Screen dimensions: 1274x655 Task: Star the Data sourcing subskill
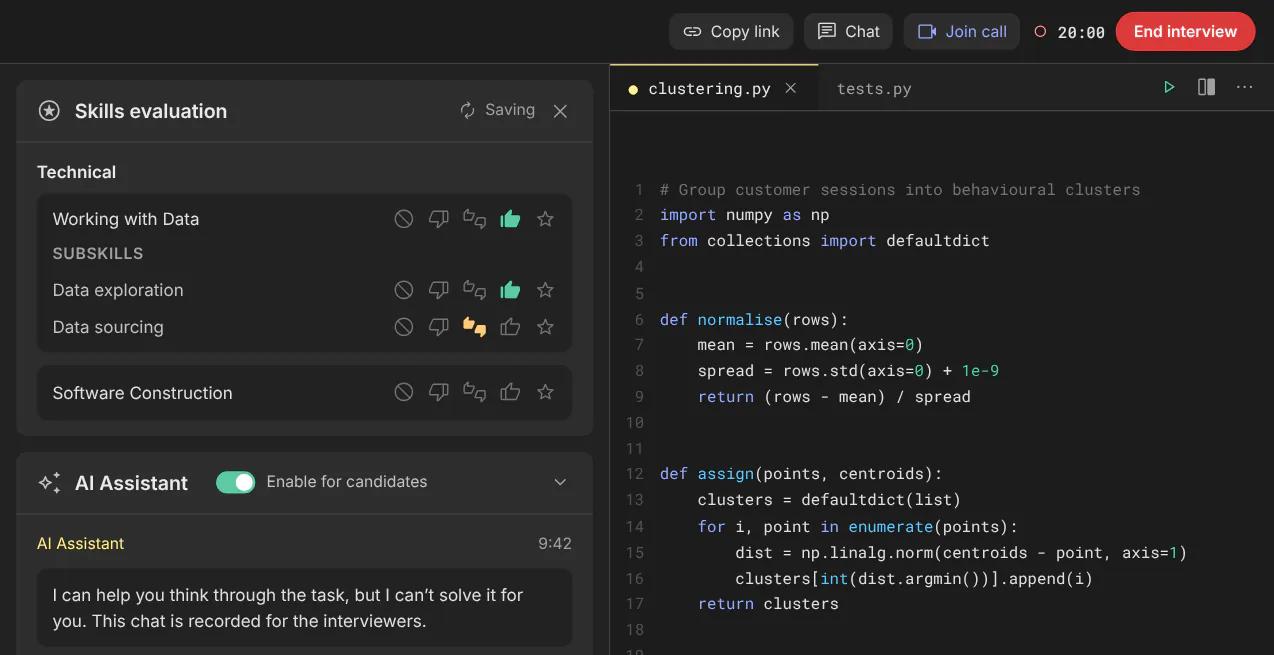[545, 327]
